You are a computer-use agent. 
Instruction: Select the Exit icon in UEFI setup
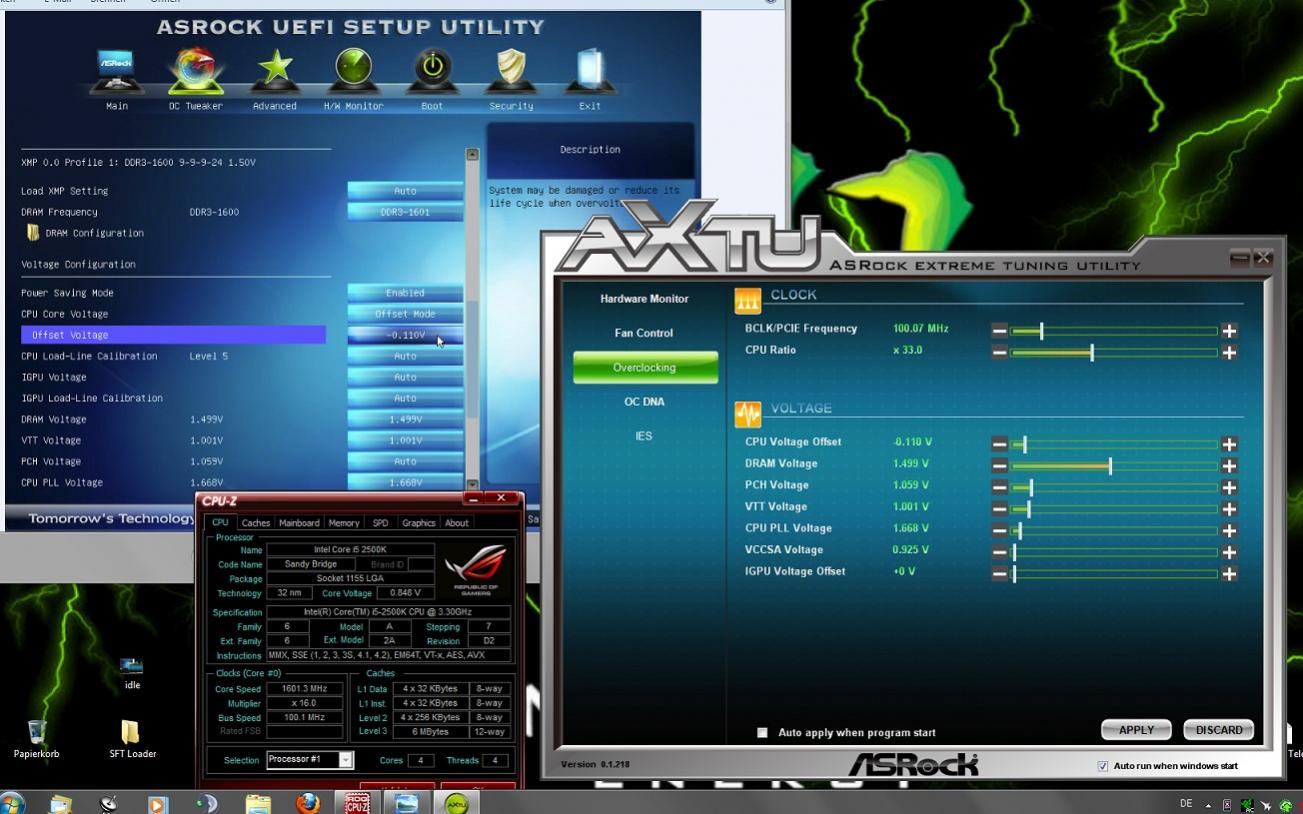coord(590,72)
